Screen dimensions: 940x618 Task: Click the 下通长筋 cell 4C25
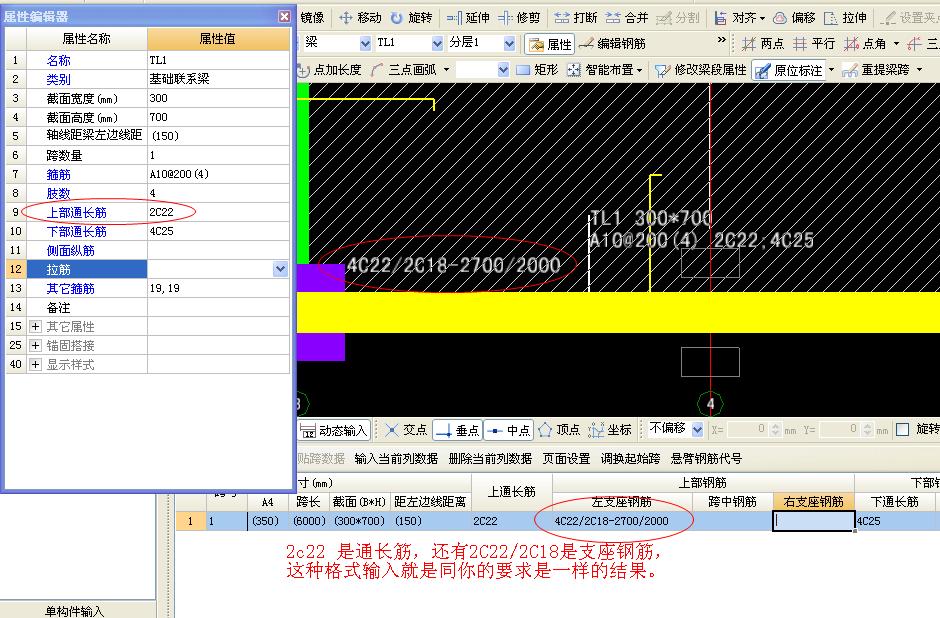coord(894,521)
